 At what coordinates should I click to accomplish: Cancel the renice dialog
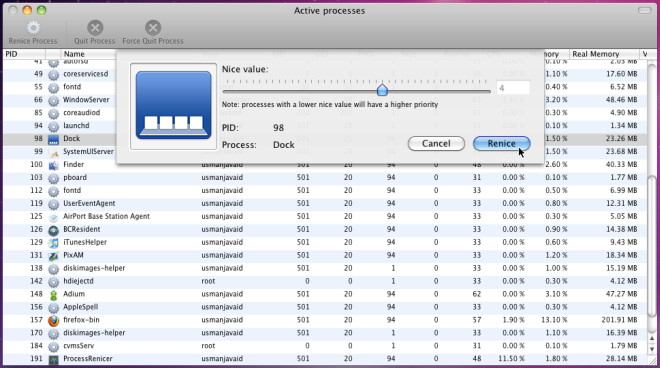click(436, 144)
